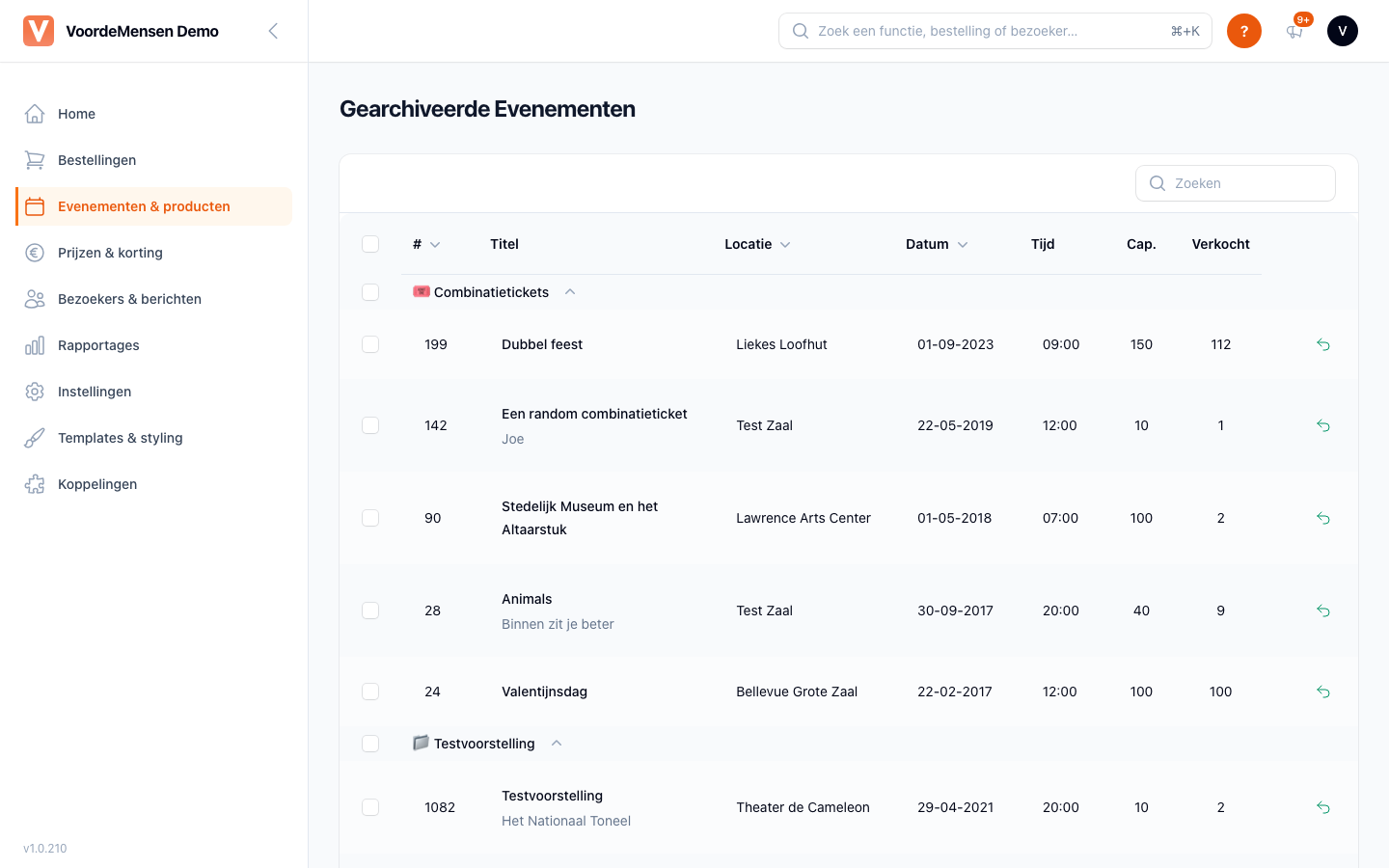Click the Bestellingen cart icon
Viewport: 1389px width, 868px height.
[35, 160]
